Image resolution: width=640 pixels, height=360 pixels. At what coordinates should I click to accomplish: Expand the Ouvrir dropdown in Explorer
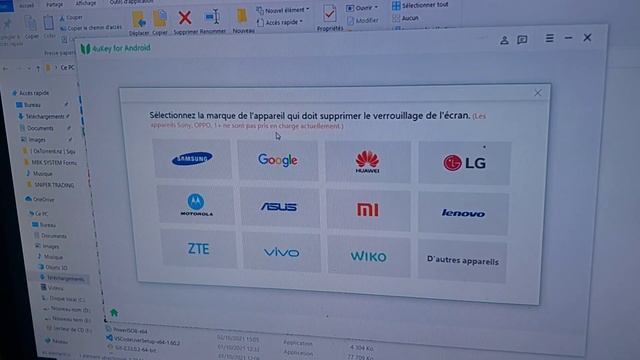(362, 8)
